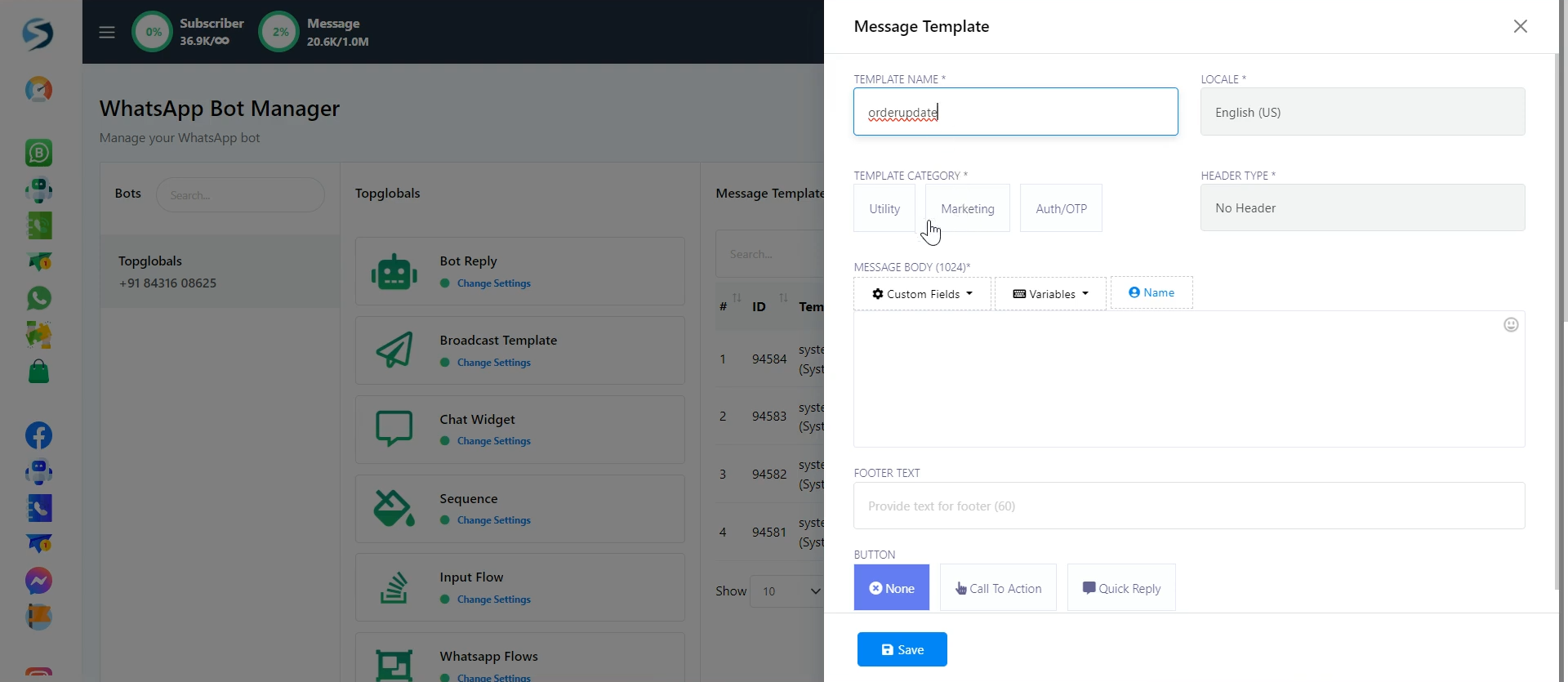
Task: Open the Header Type dropdown
Action: click(1362, 208)
